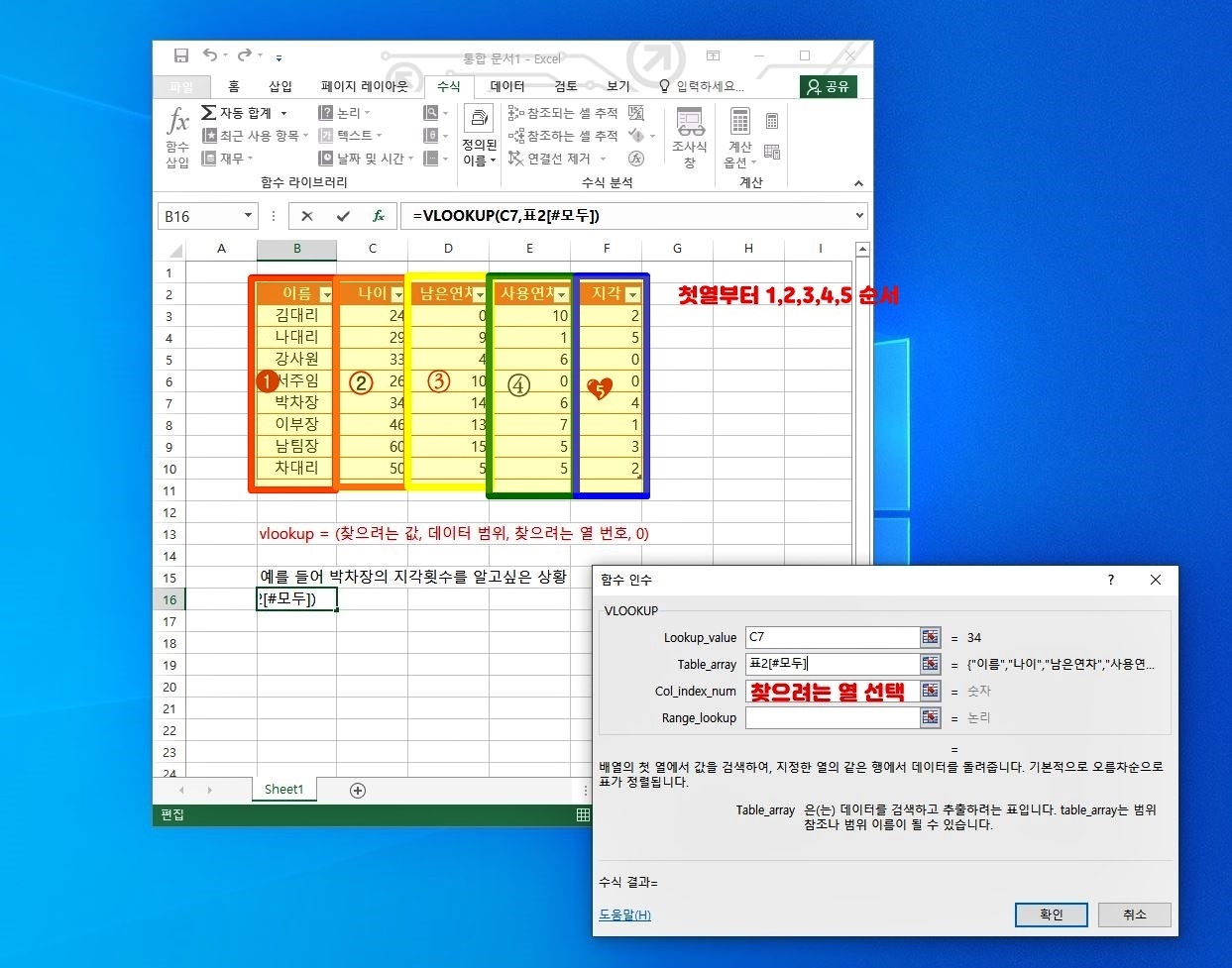1232x968 pixels.
Task: Add a new sheet with the plus icon
Action: point(358,790)
